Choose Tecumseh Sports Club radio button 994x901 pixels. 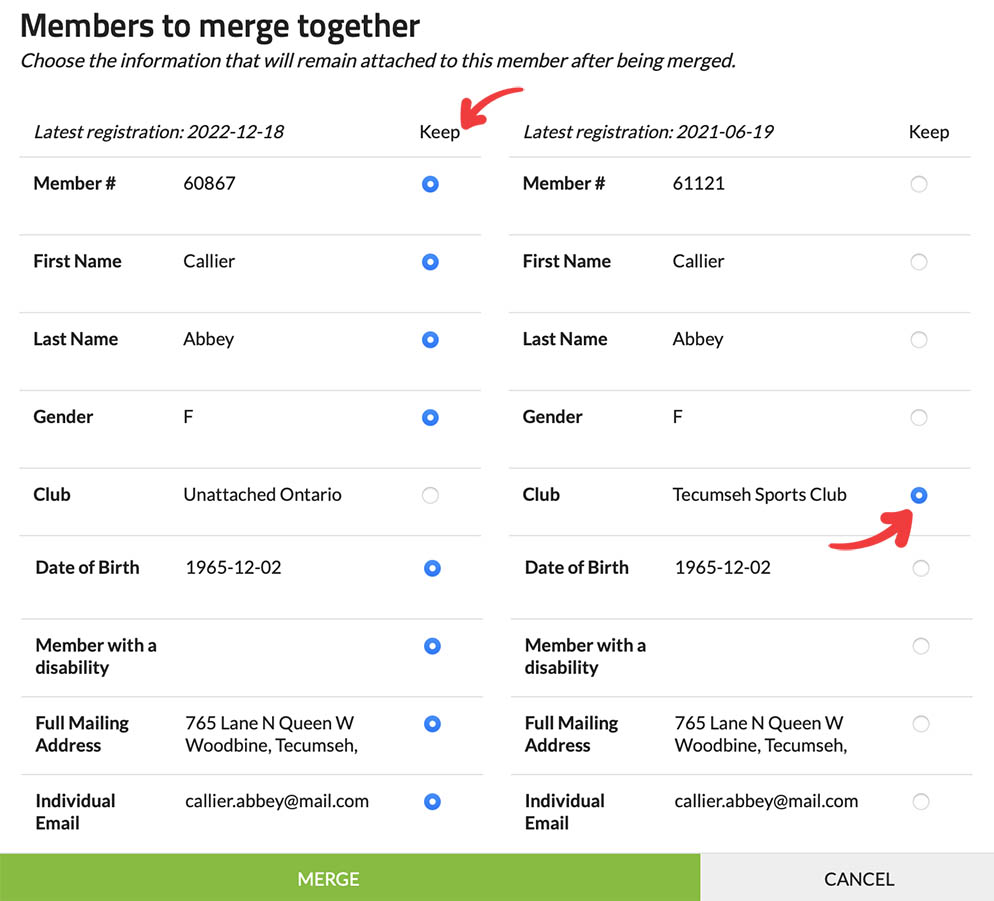[x=919, y=495]
